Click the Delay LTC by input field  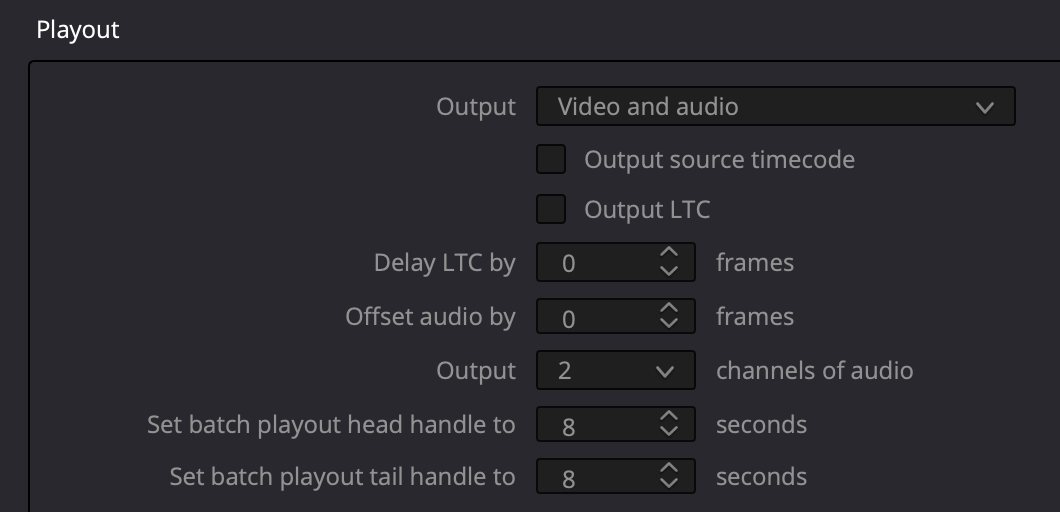615,262
